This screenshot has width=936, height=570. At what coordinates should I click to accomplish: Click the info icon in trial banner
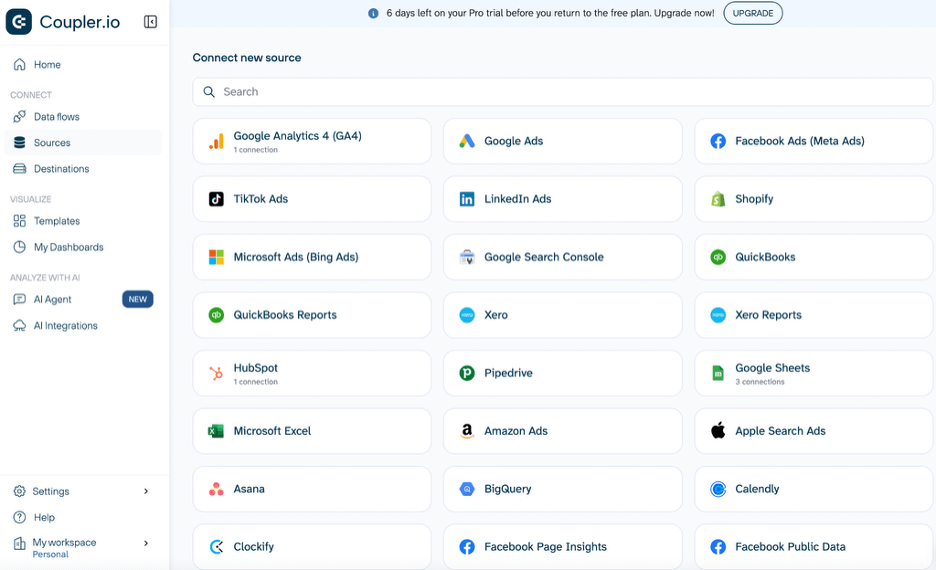tap(373, 13)
